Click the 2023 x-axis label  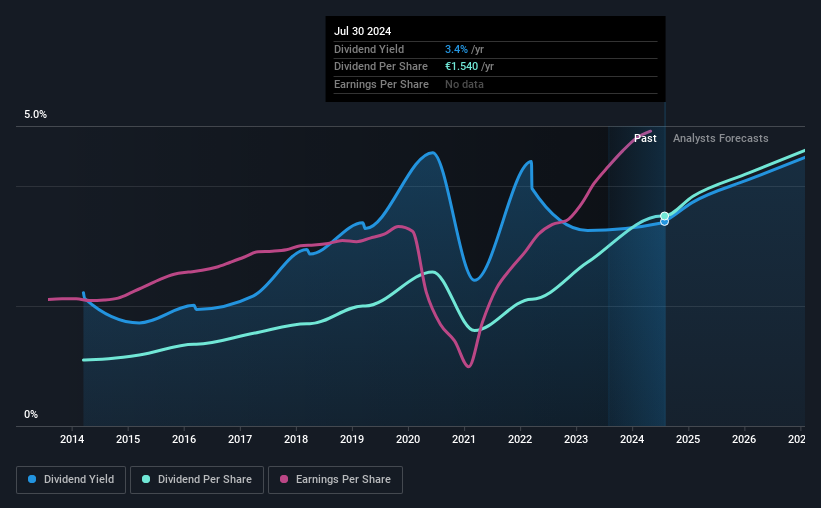(576, 439)
